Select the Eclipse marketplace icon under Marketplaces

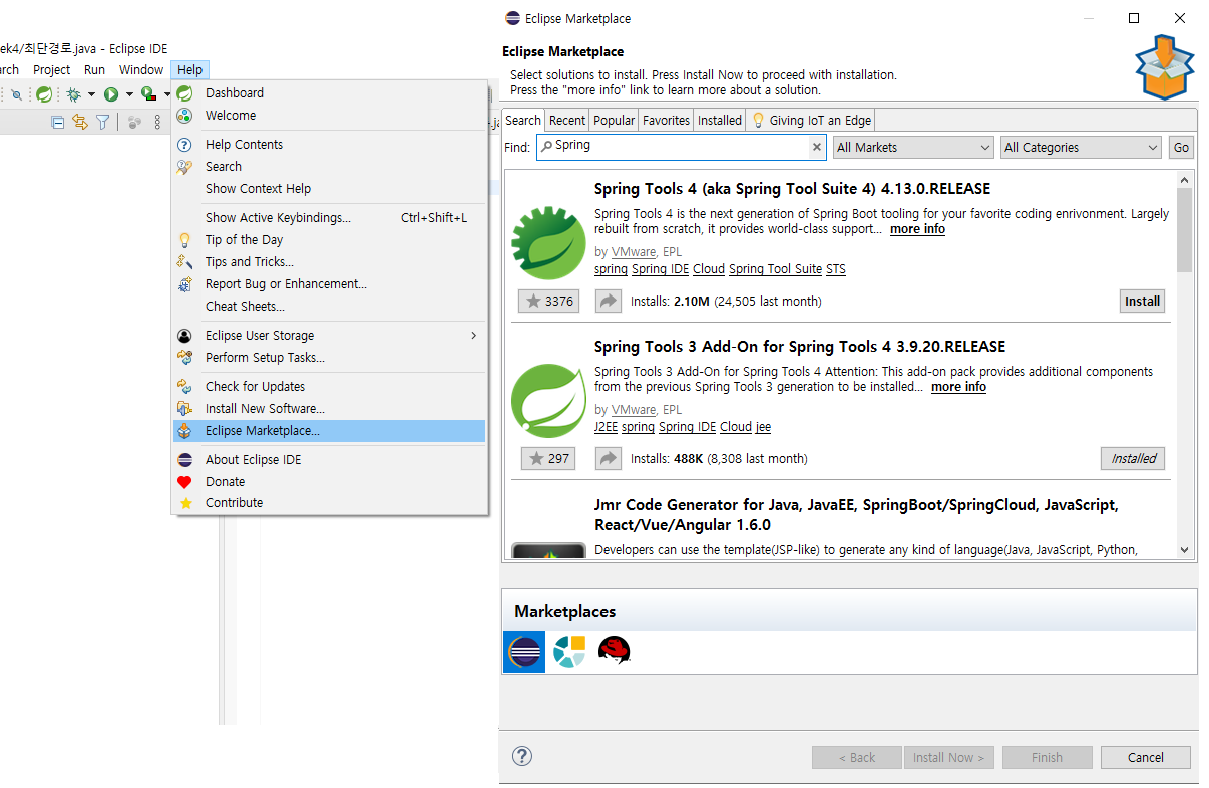click(x=524, y=652)
